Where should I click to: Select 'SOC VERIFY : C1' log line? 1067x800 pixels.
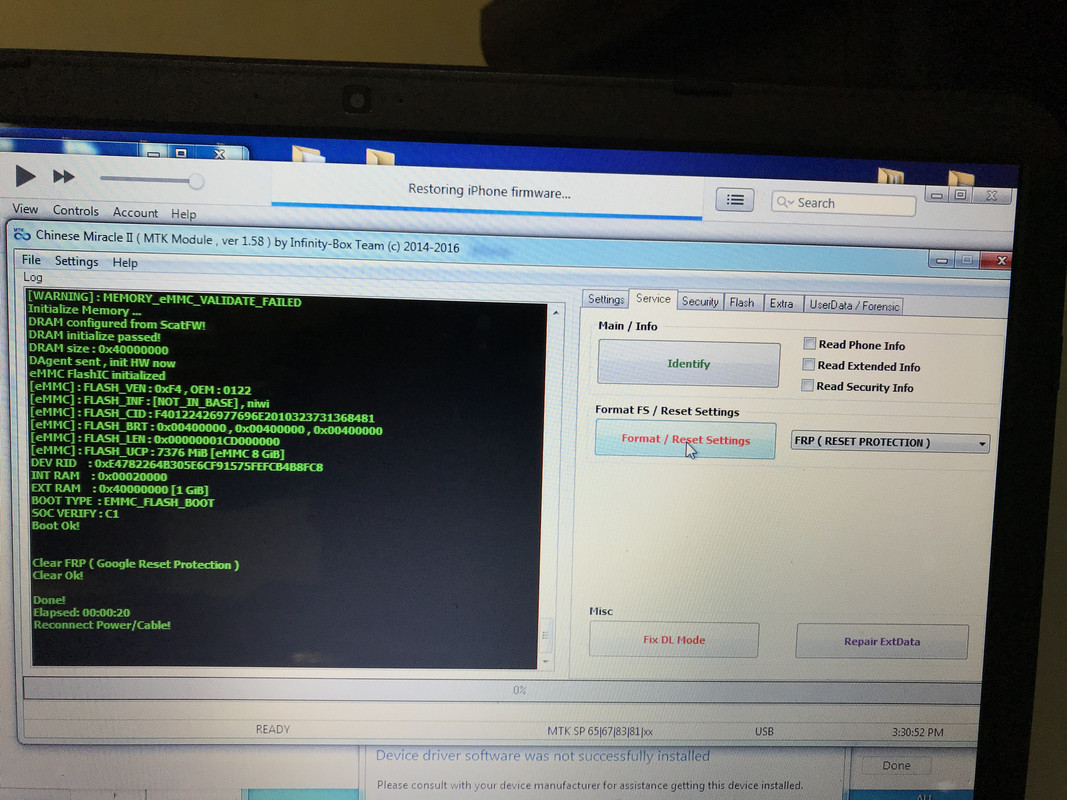(x=75, y=514)
